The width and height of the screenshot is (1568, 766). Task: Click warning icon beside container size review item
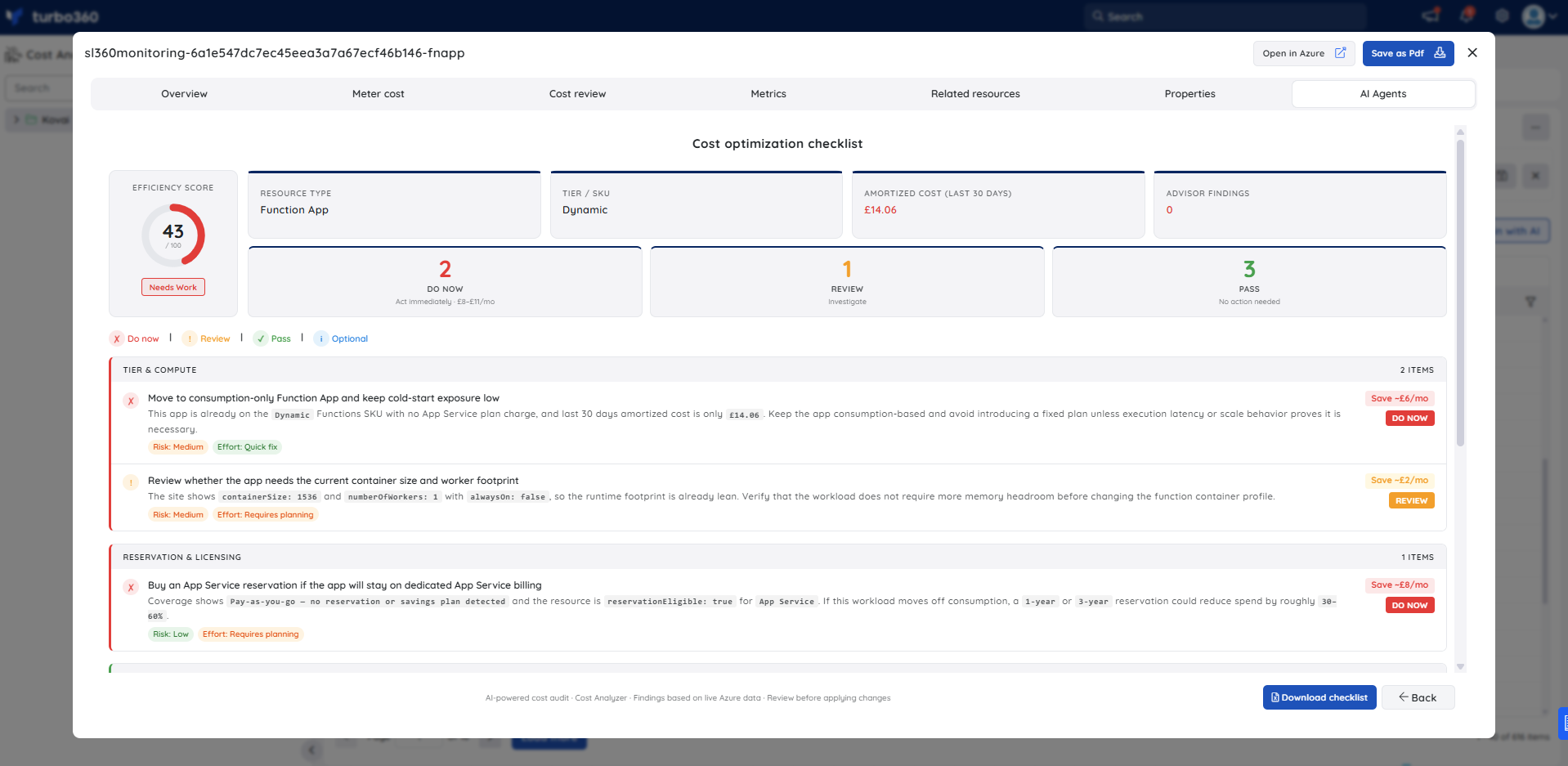[x=131, y=482]
